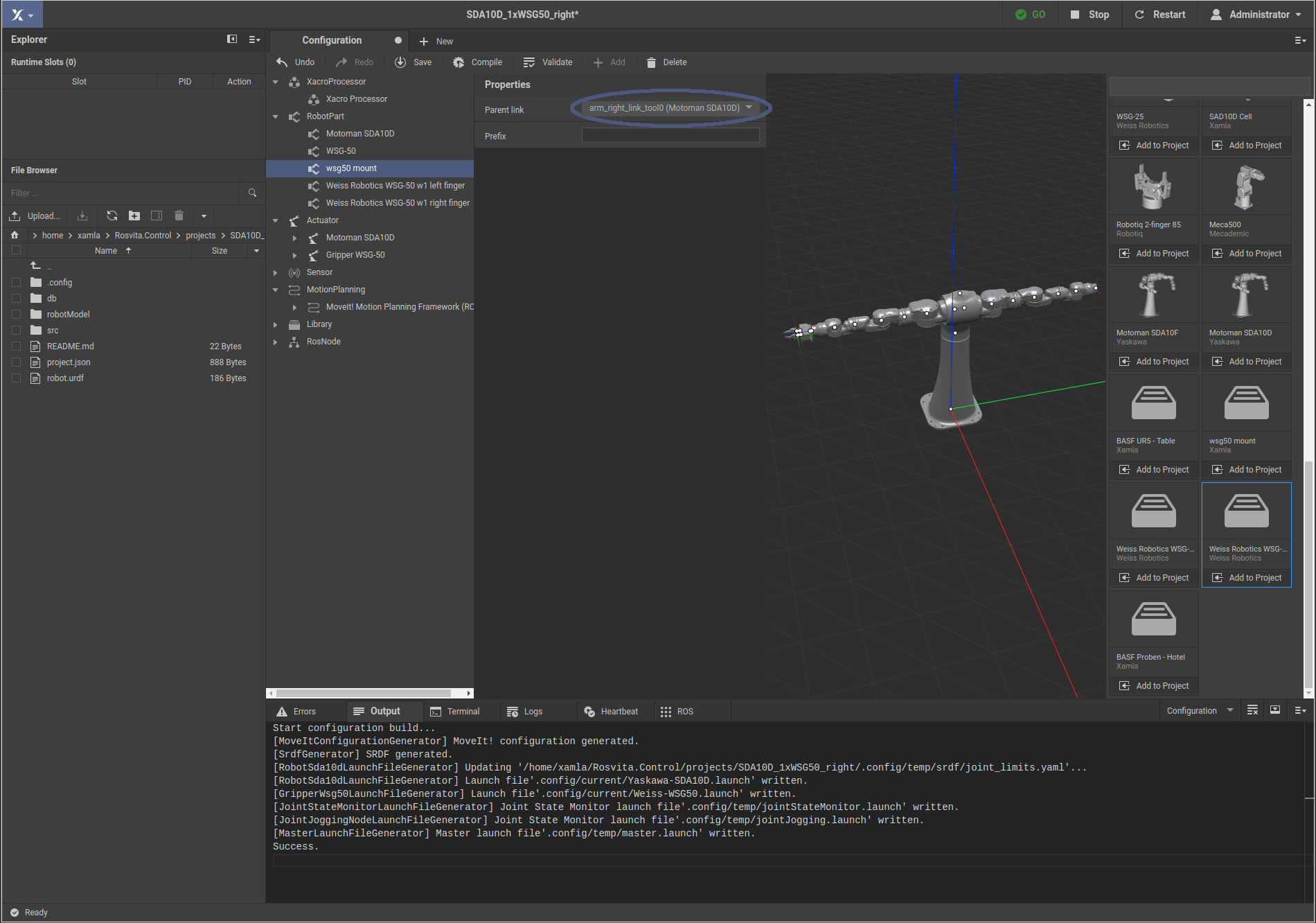This screenshot has height=923, width=1316.
Task: Click the Restart button
Action: point(1160,15)
